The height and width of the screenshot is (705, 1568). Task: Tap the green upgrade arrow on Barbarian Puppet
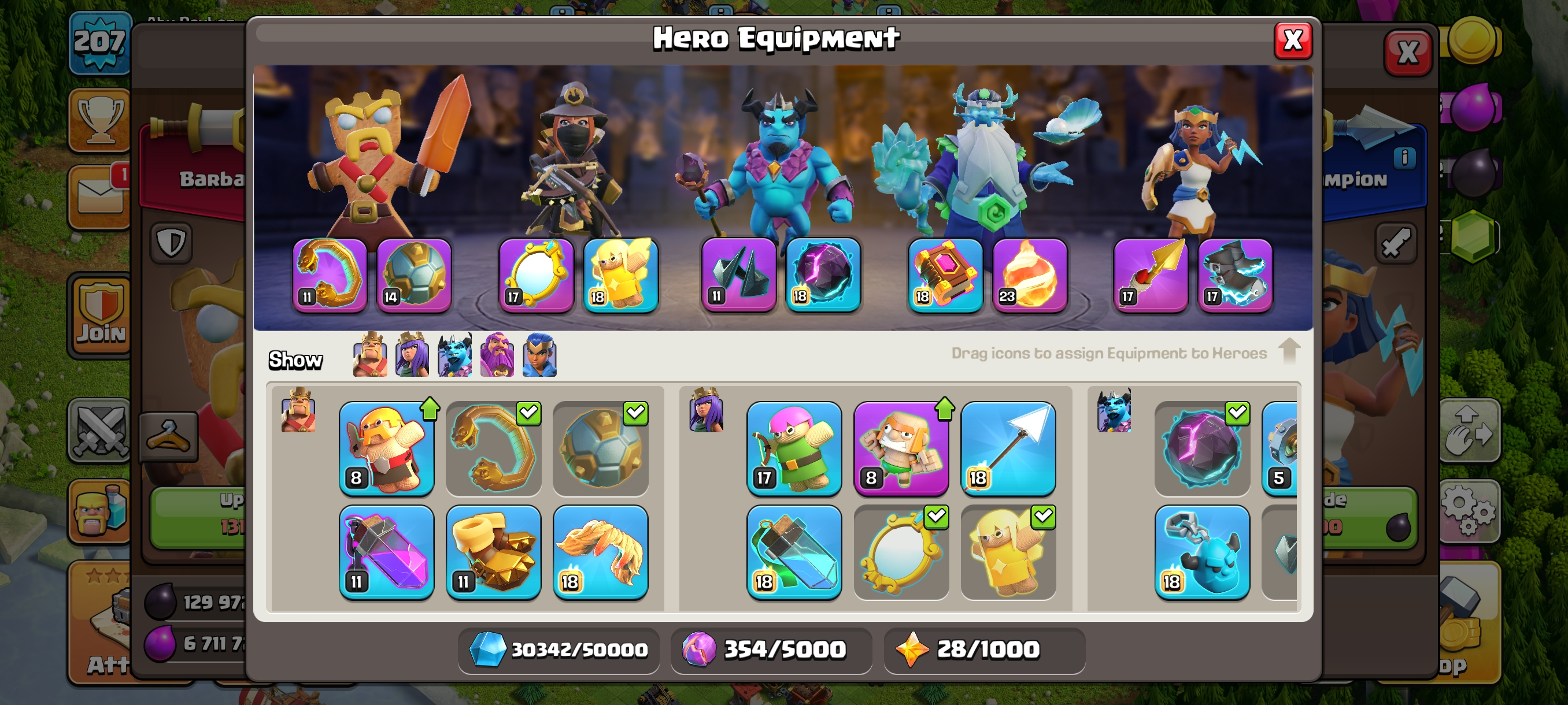click(x=430, y=408)
